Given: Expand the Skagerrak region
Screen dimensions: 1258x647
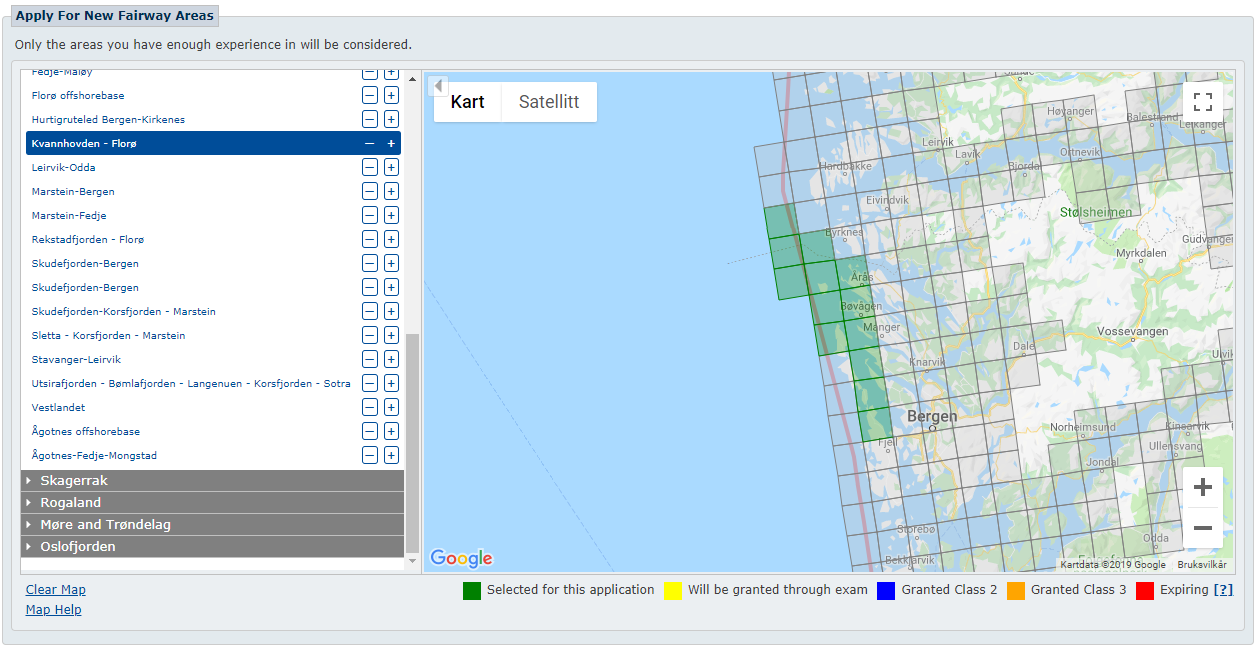Looking at the screenshot, I should tap(73, 481).
